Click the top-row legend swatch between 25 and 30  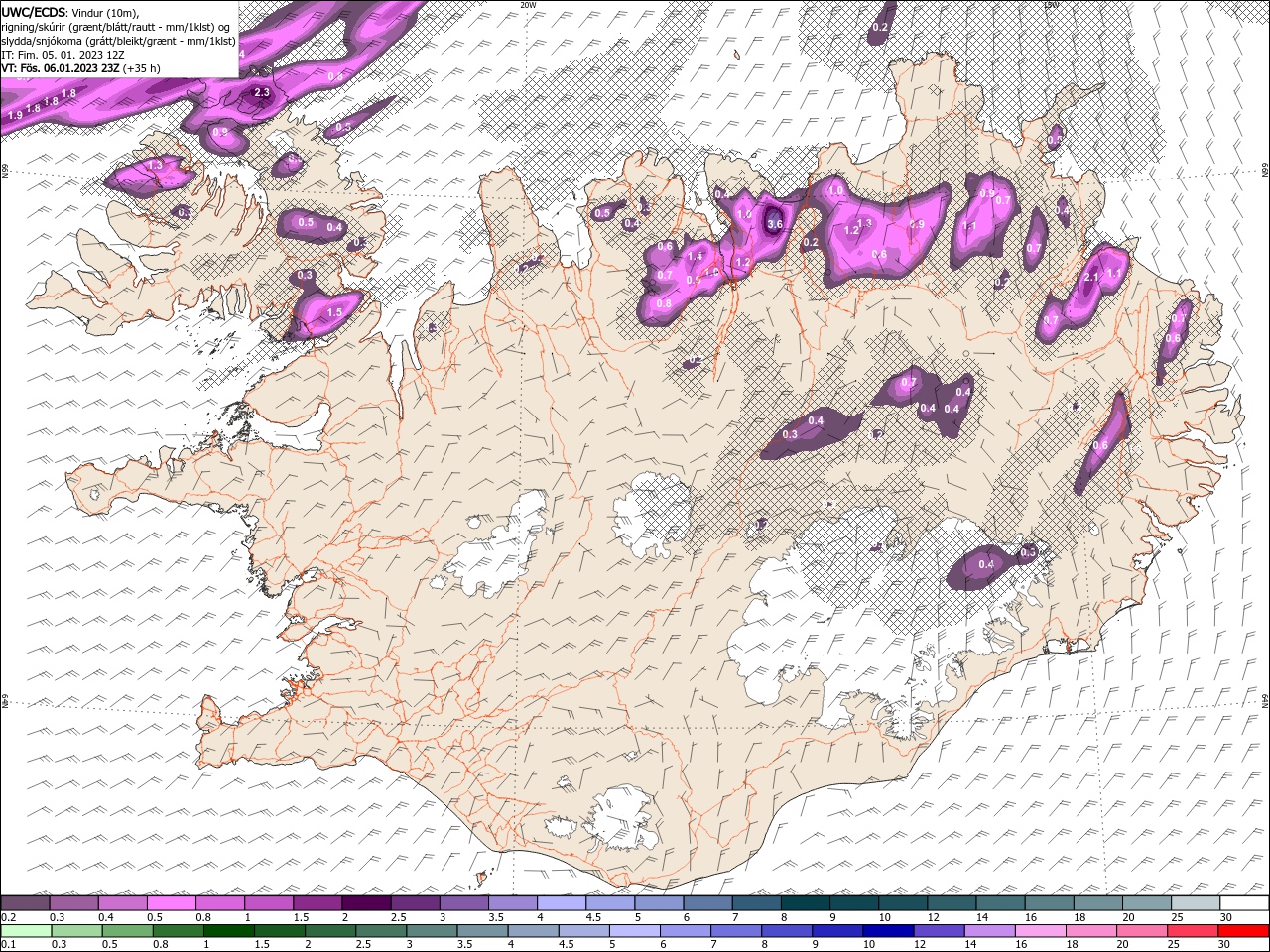click(x=1196, y=902)
